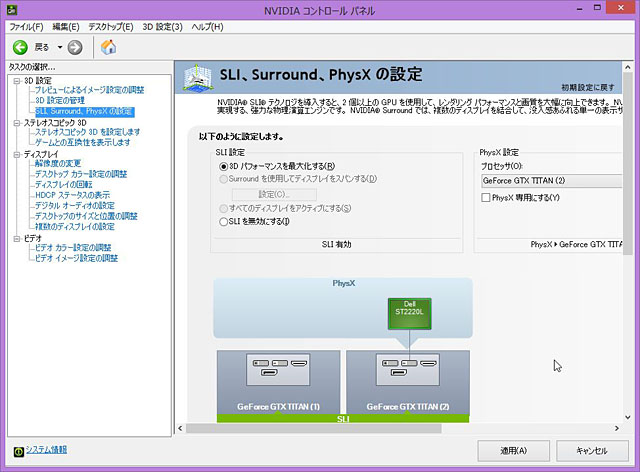Click the green Back arrow icon

pyautogui.click(x=20, y=47)
